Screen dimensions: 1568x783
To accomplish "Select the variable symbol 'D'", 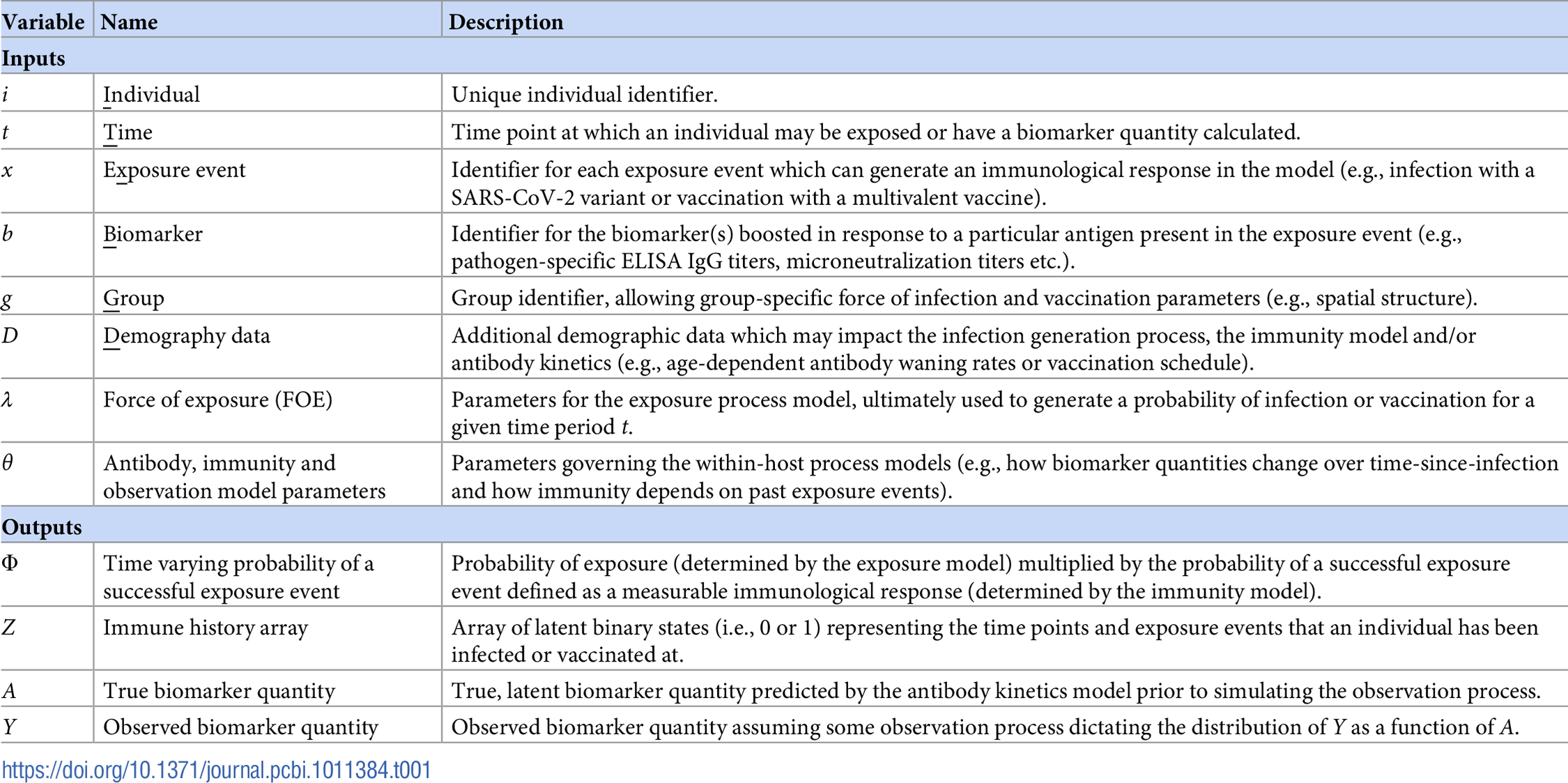I will coord(10,336).
